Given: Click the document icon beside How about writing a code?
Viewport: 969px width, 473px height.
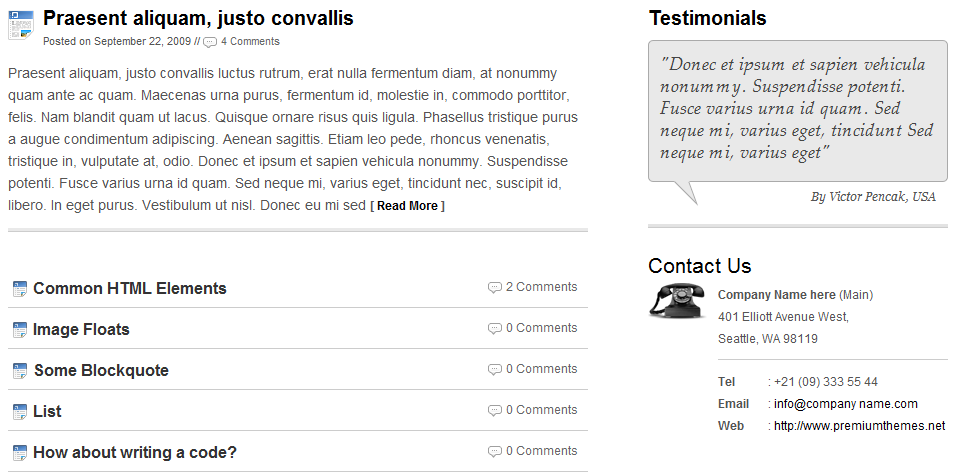Looking at the screenshot, I should point(20,453).
